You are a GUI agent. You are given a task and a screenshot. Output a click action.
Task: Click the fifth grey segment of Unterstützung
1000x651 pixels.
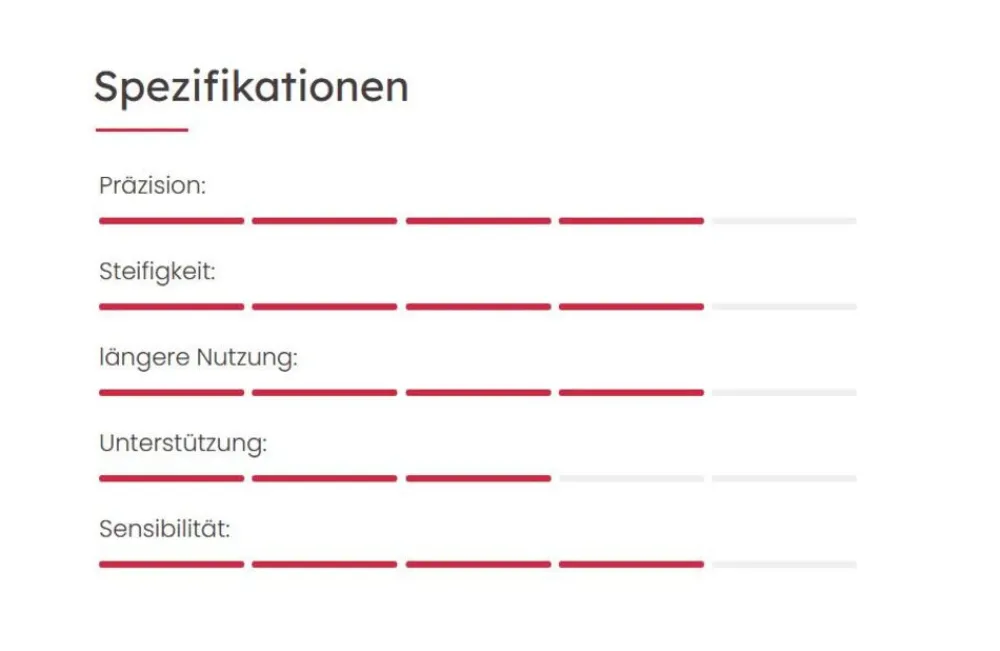784,479
